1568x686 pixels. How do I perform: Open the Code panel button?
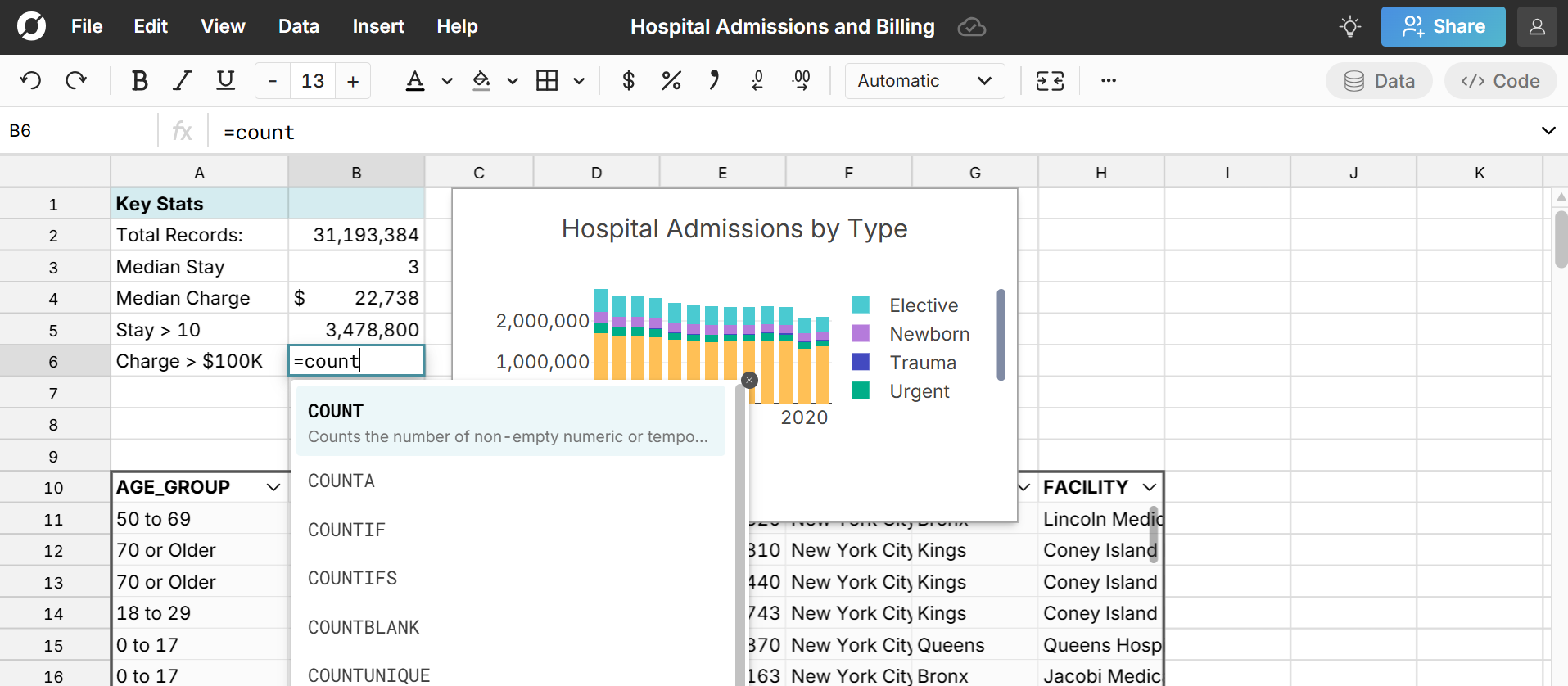click(1500, 81)
